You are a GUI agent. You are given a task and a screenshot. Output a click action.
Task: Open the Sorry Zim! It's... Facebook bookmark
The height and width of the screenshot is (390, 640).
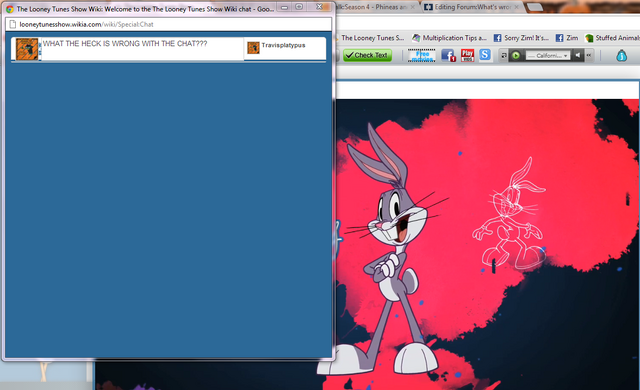point(521,38)
